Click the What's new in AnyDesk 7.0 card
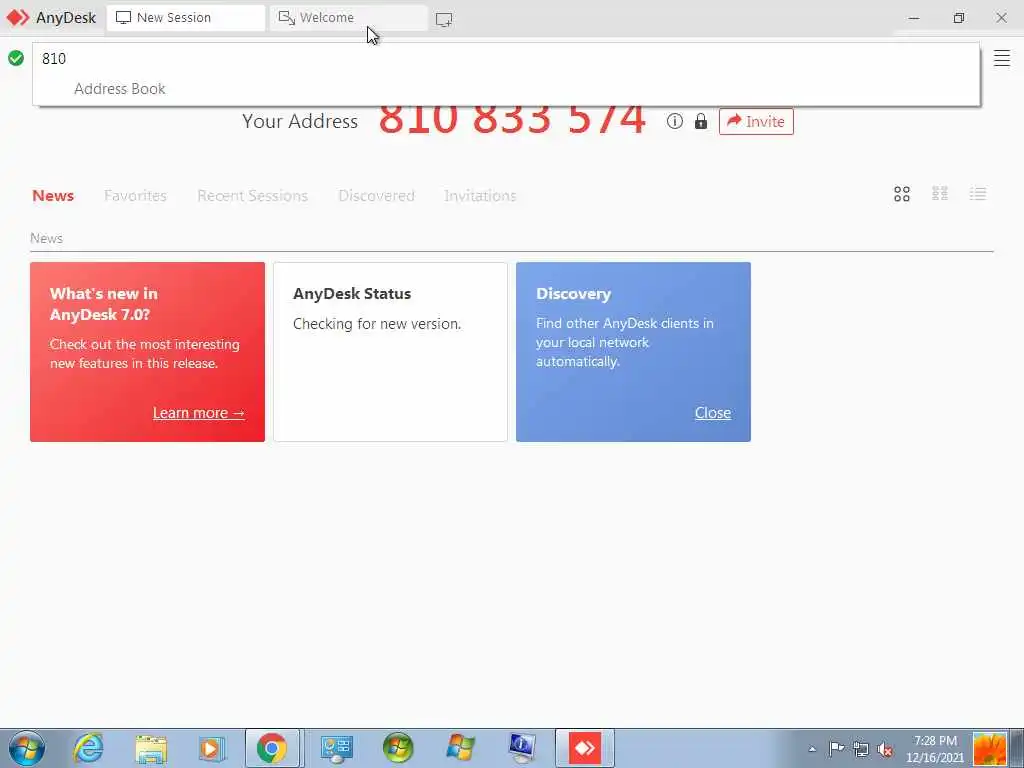This screenshot has height=768, width=1024. [x=148, y=352]
